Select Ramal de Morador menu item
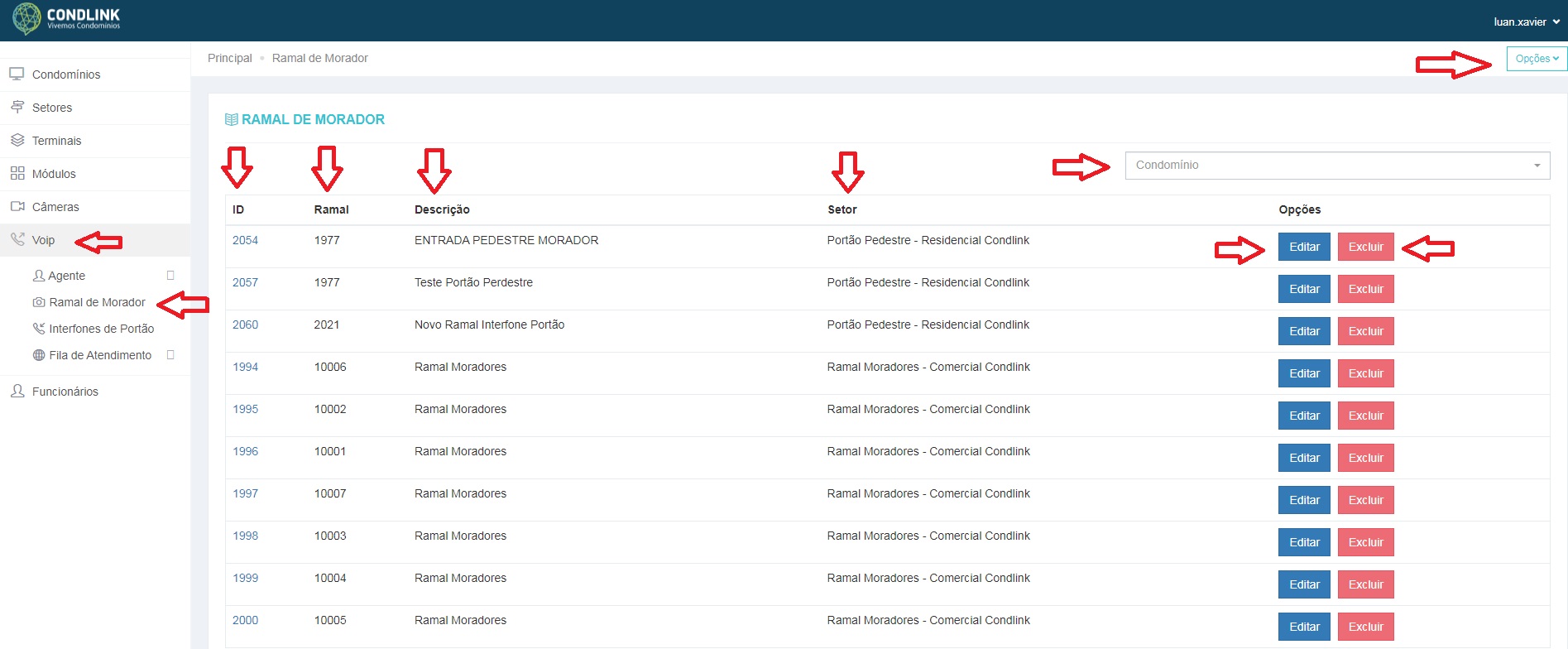 tap(97, 302)
